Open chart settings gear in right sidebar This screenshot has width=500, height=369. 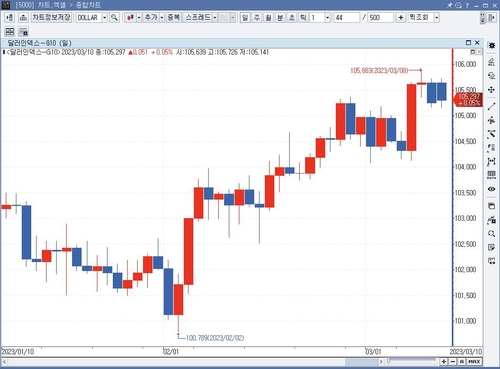click(491, 45)
